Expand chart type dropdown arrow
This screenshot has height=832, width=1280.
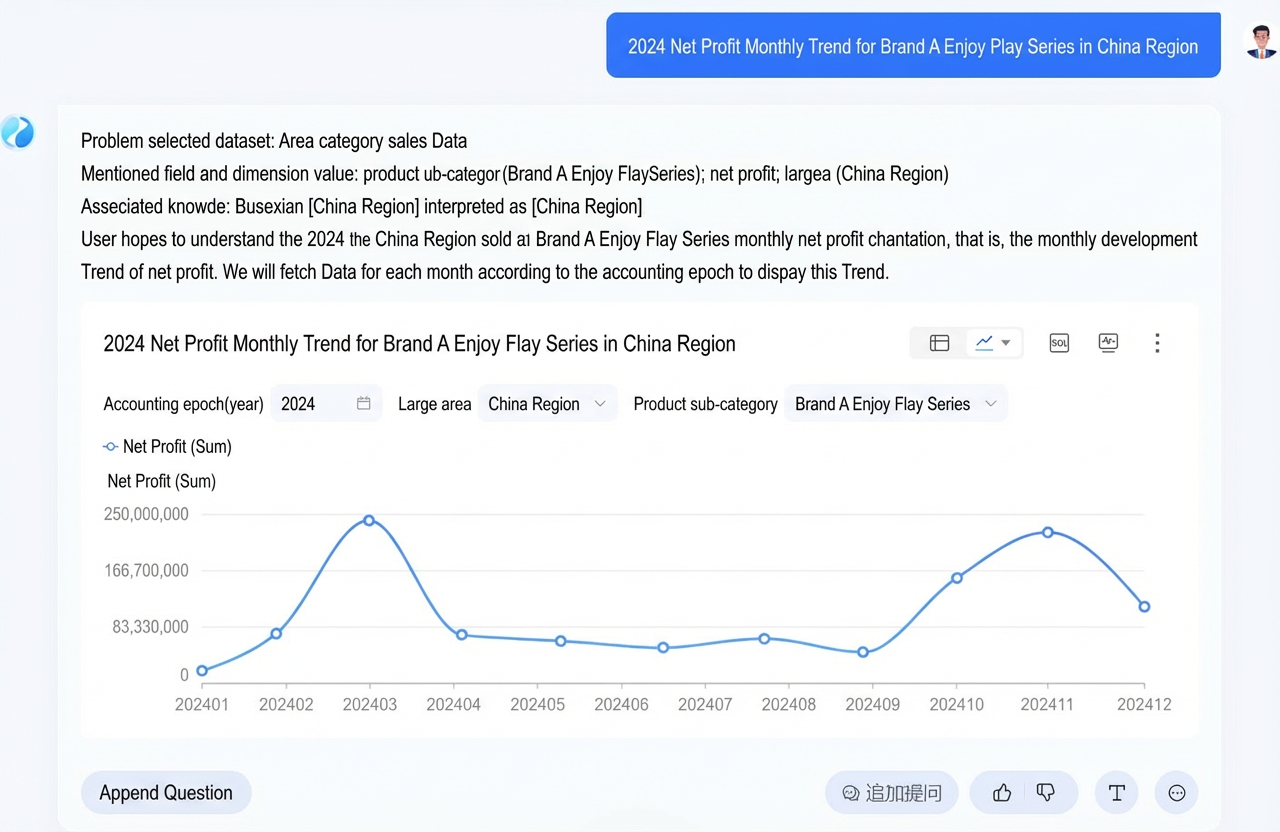point(1006,343)
